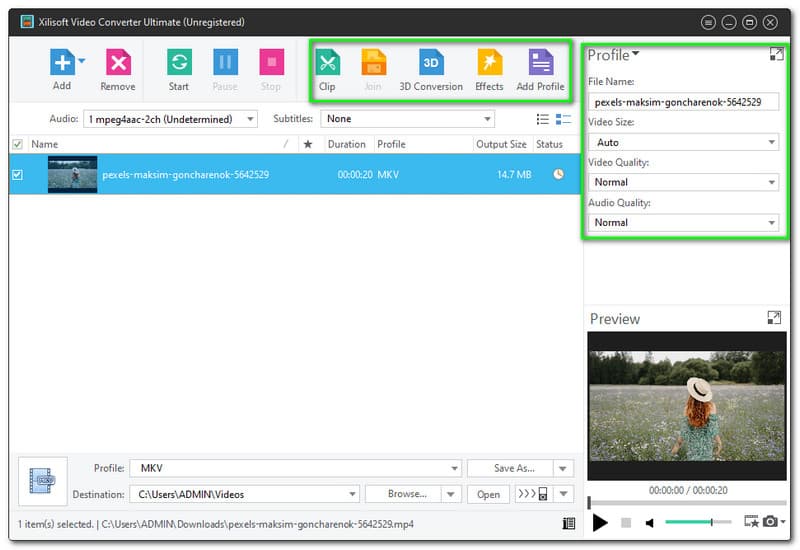Click the Add file icon
This screenshot has width=800, height=550.
click(62, 63)
